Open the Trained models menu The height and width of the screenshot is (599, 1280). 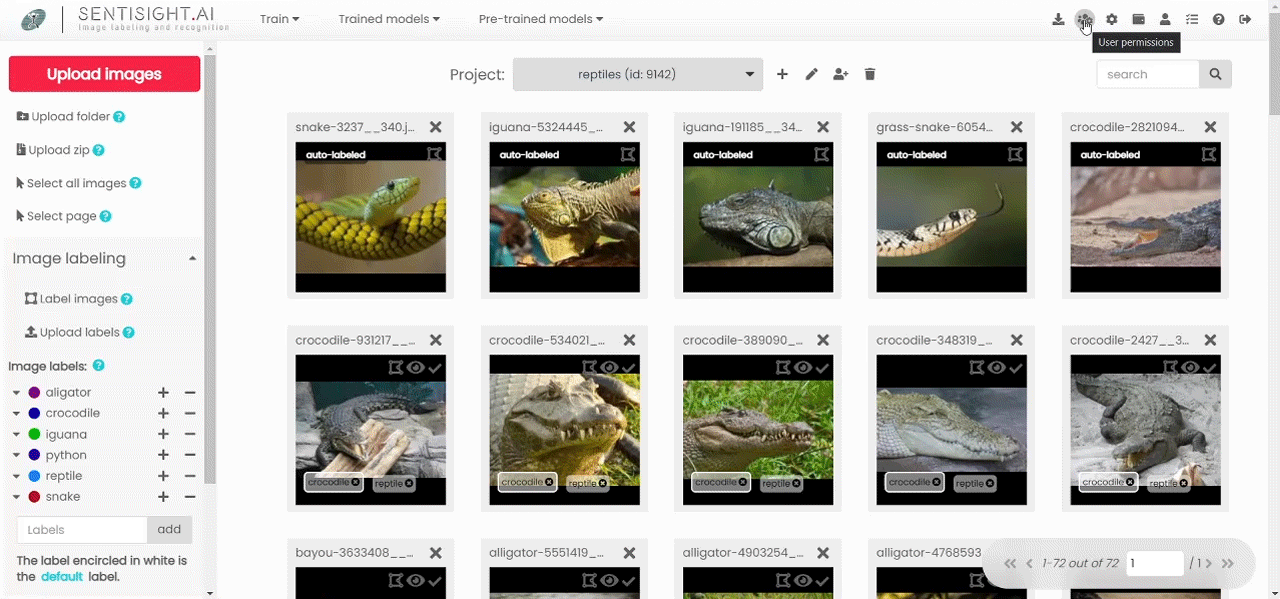389,19
